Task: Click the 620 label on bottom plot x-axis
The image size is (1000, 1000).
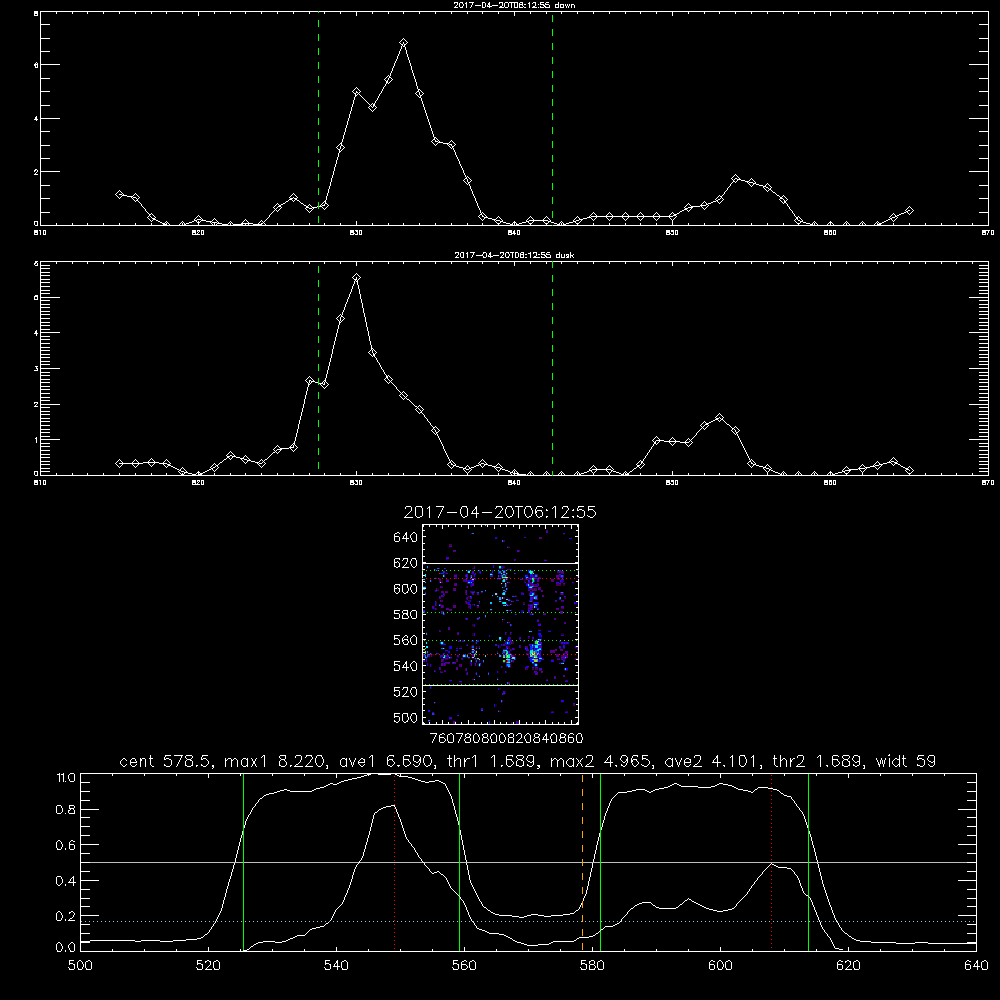Action: tap(848, 965)
